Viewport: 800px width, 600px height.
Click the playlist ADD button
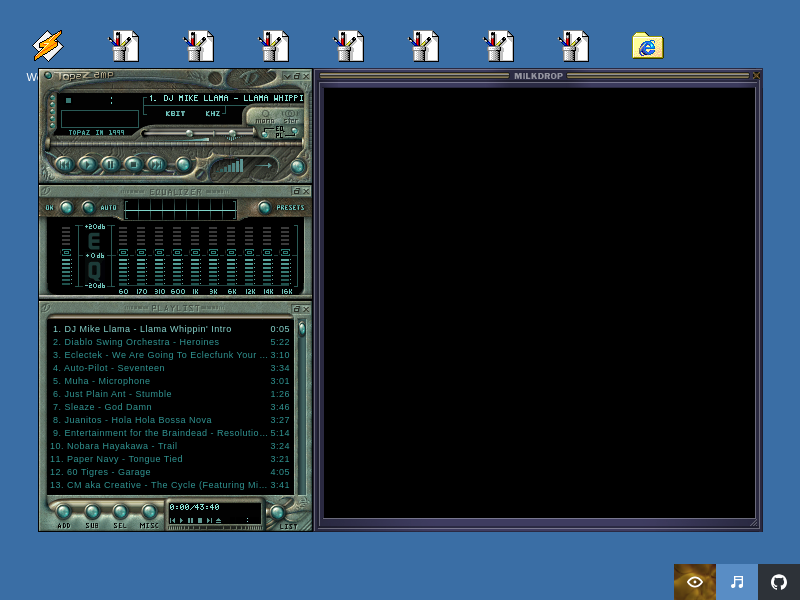[x=64, y=512]
